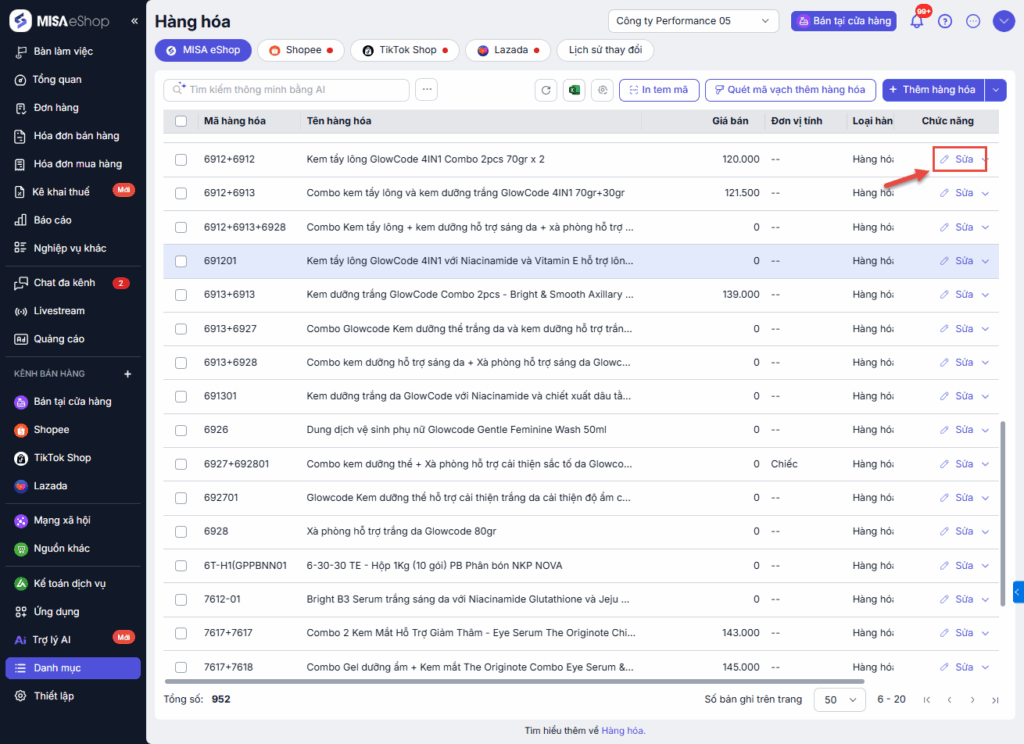Check the row 6912+6913 checkbox

click(x=181, y=193)
